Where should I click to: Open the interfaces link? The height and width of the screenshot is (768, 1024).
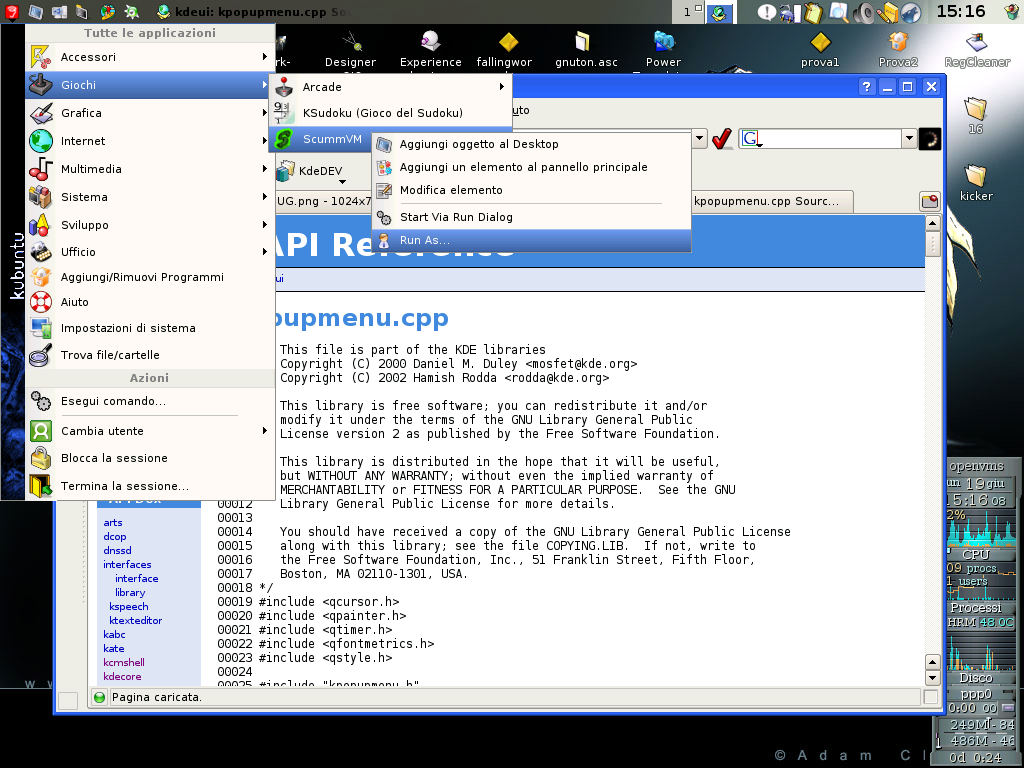click(x=127, y=564)
